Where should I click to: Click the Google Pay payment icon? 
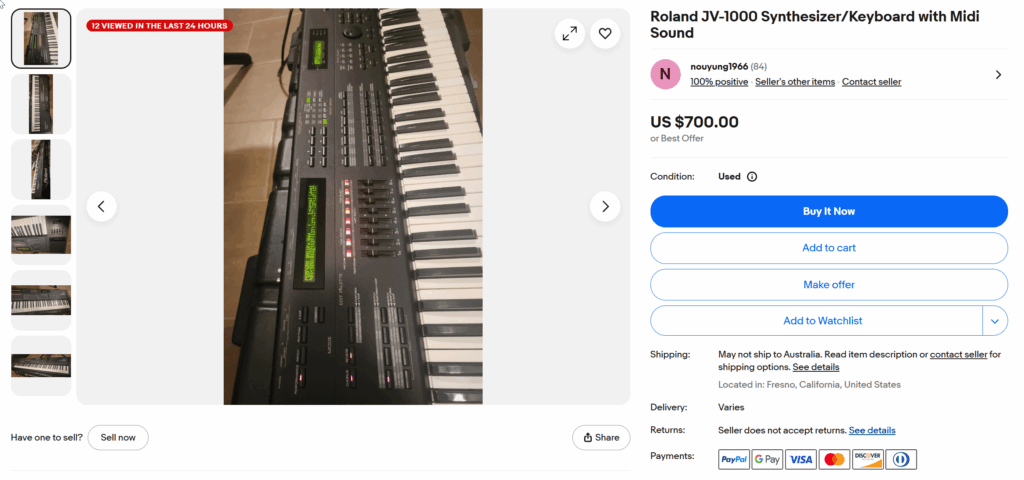tap(767, 459)
